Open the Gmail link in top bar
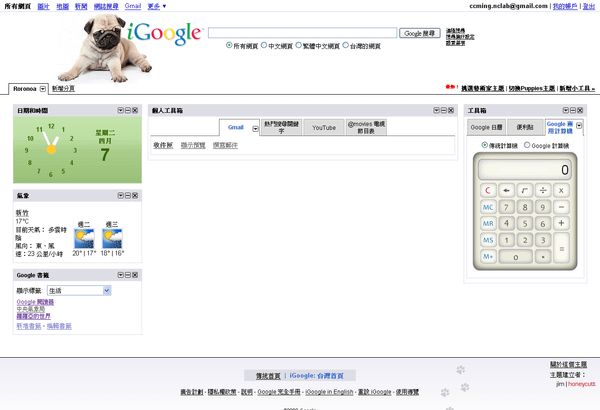Image resolution: width=600 pixels, height=410 pixels. [133, 6]
